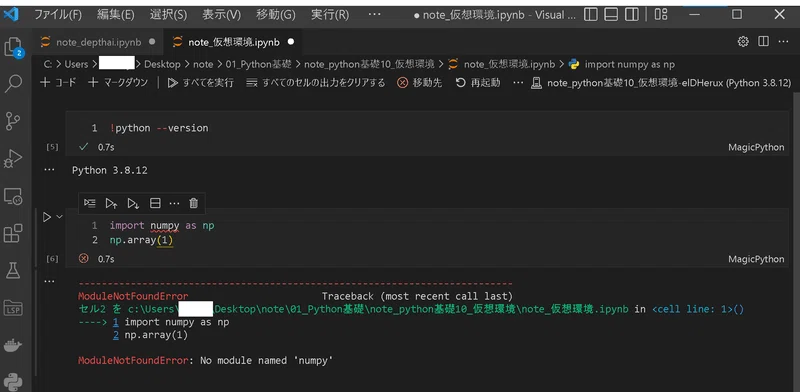Viewport: 800px width, 392px height.
Task: Execute above cells in cell toolbar
Action: [111, 203]
